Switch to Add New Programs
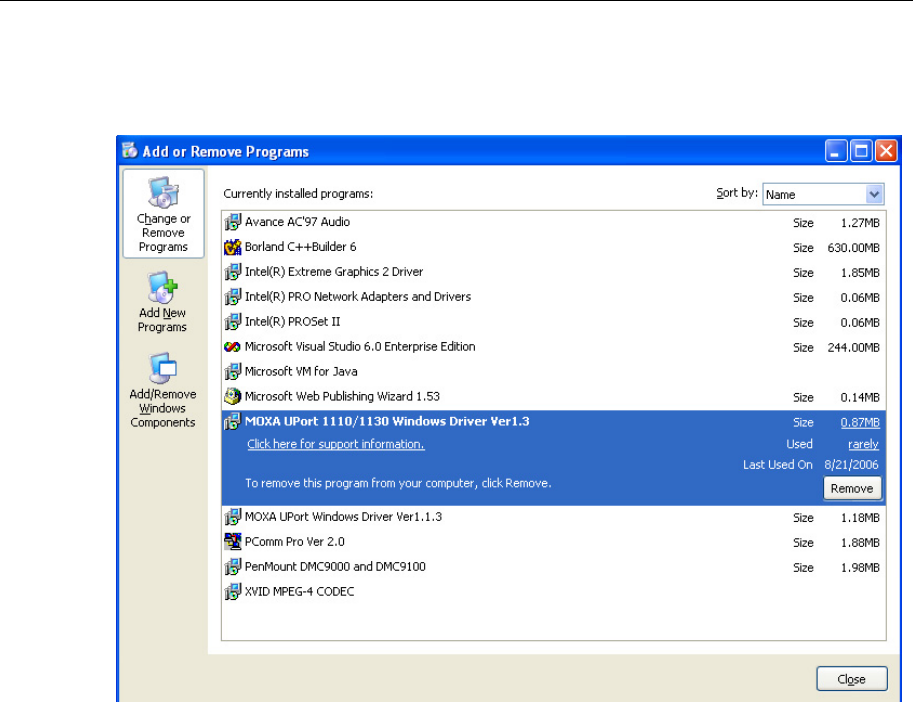913x702 pixels. [163, 303]
